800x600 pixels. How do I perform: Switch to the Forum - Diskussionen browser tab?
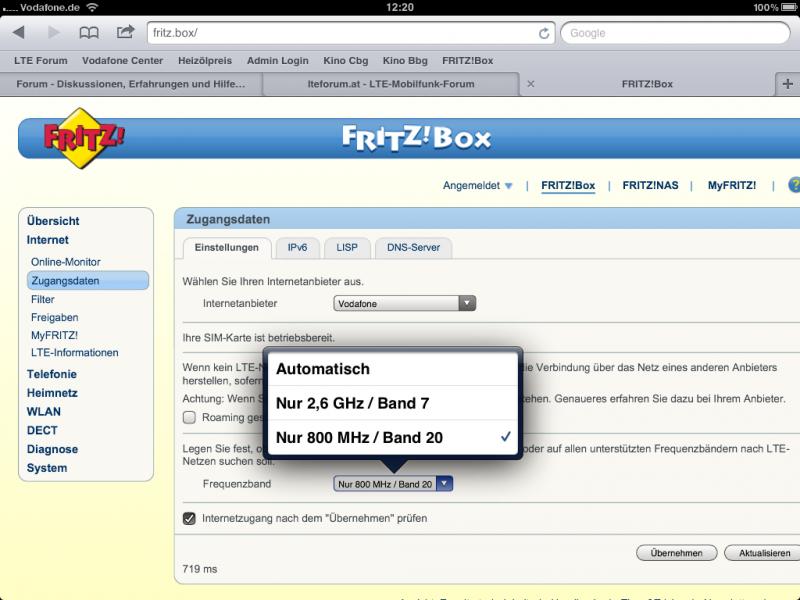point(131,84)
